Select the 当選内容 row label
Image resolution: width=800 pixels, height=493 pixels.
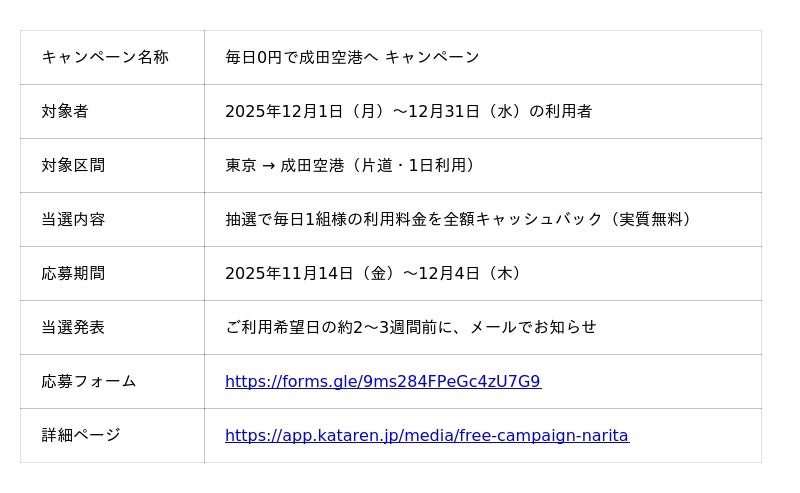73,219
